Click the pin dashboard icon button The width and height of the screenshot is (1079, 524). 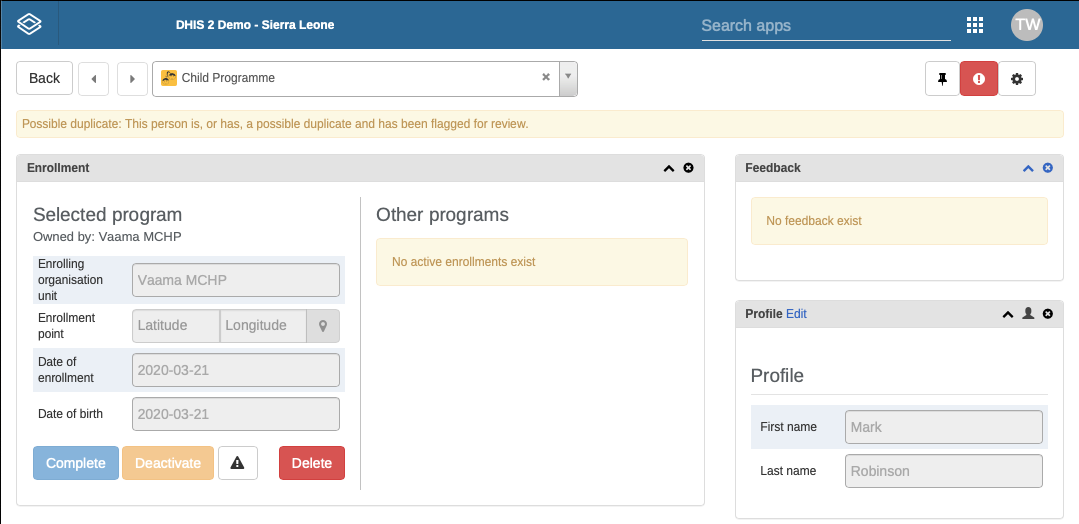(943, 78)
